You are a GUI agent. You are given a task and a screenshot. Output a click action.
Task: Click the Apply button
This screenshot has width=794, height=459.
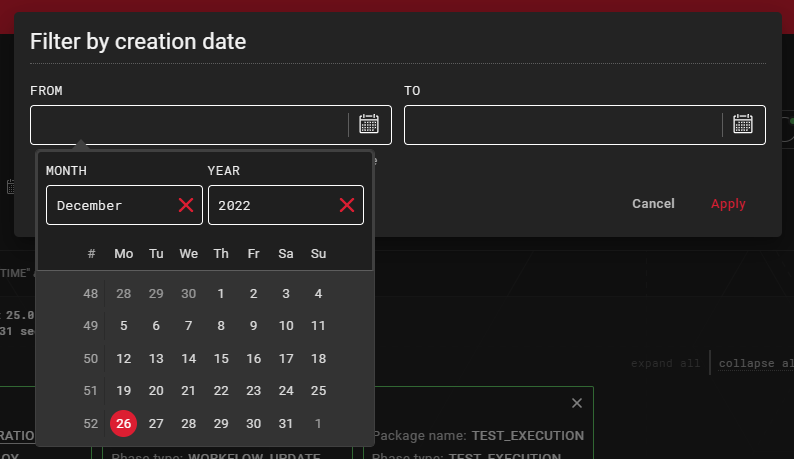[x=728, y=204]
